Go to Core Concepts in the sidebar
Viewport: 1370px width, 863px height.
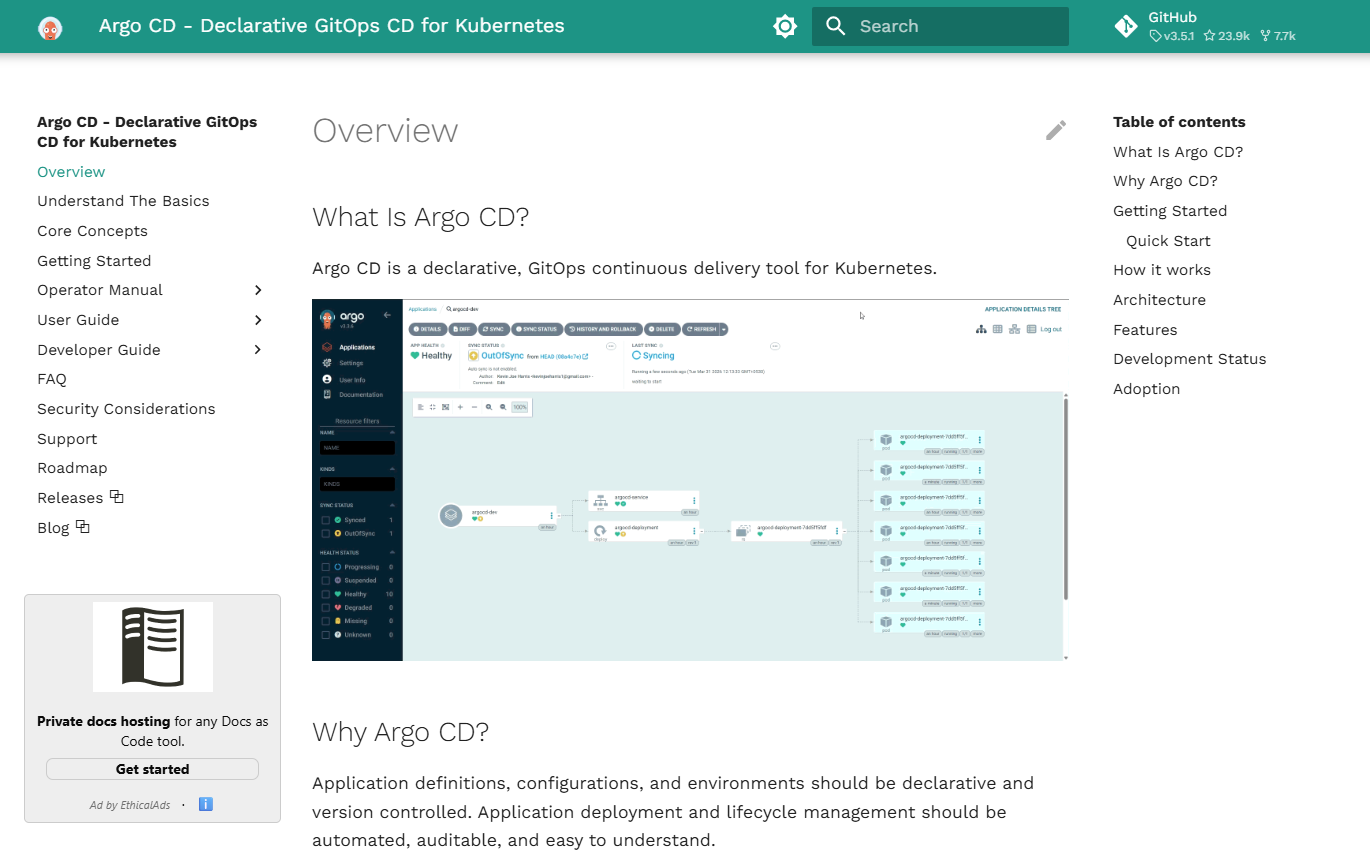(x=92, y=231)
